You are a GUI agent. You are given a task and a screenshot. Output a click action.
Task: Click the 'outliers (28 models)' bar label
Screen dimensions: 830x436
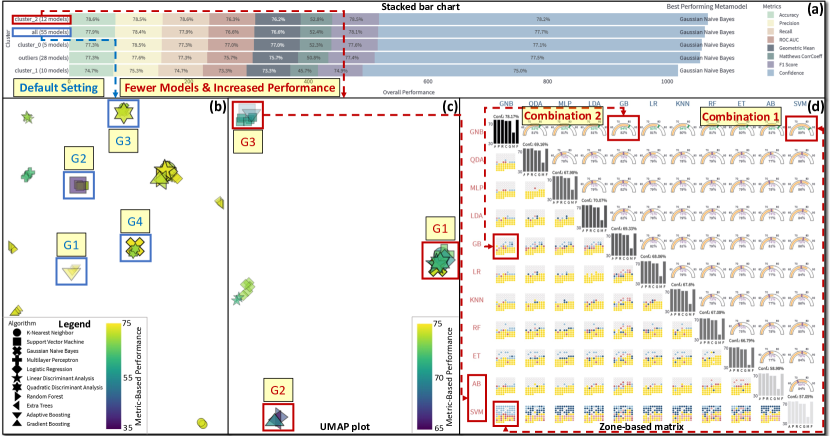click(43, 58)
